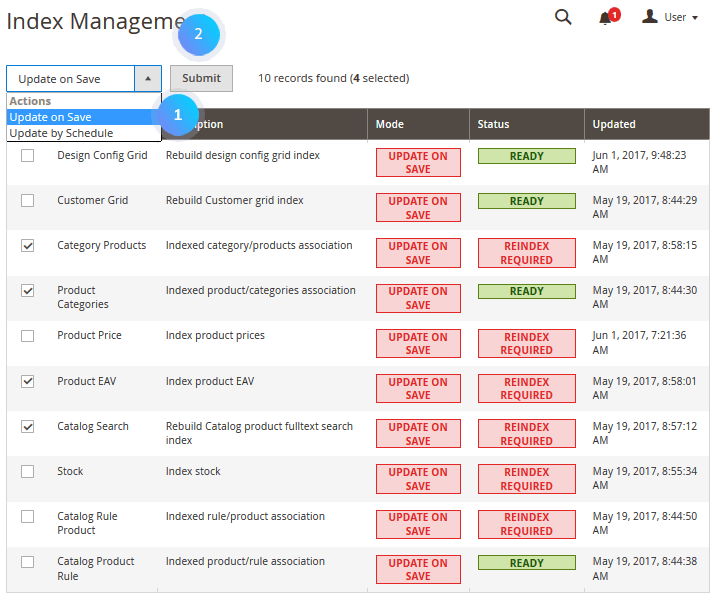Click 'Indexed rule/product association' description

[245, 516]
